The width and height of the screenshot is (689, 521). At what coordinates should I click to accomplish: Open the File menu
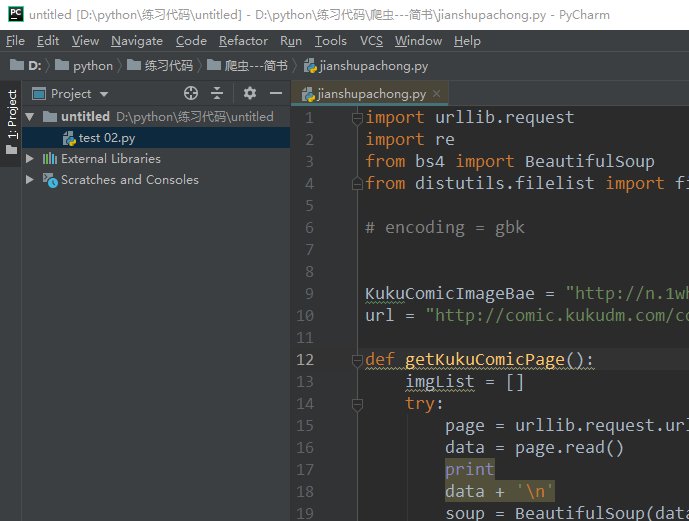[x=15, y=41]
